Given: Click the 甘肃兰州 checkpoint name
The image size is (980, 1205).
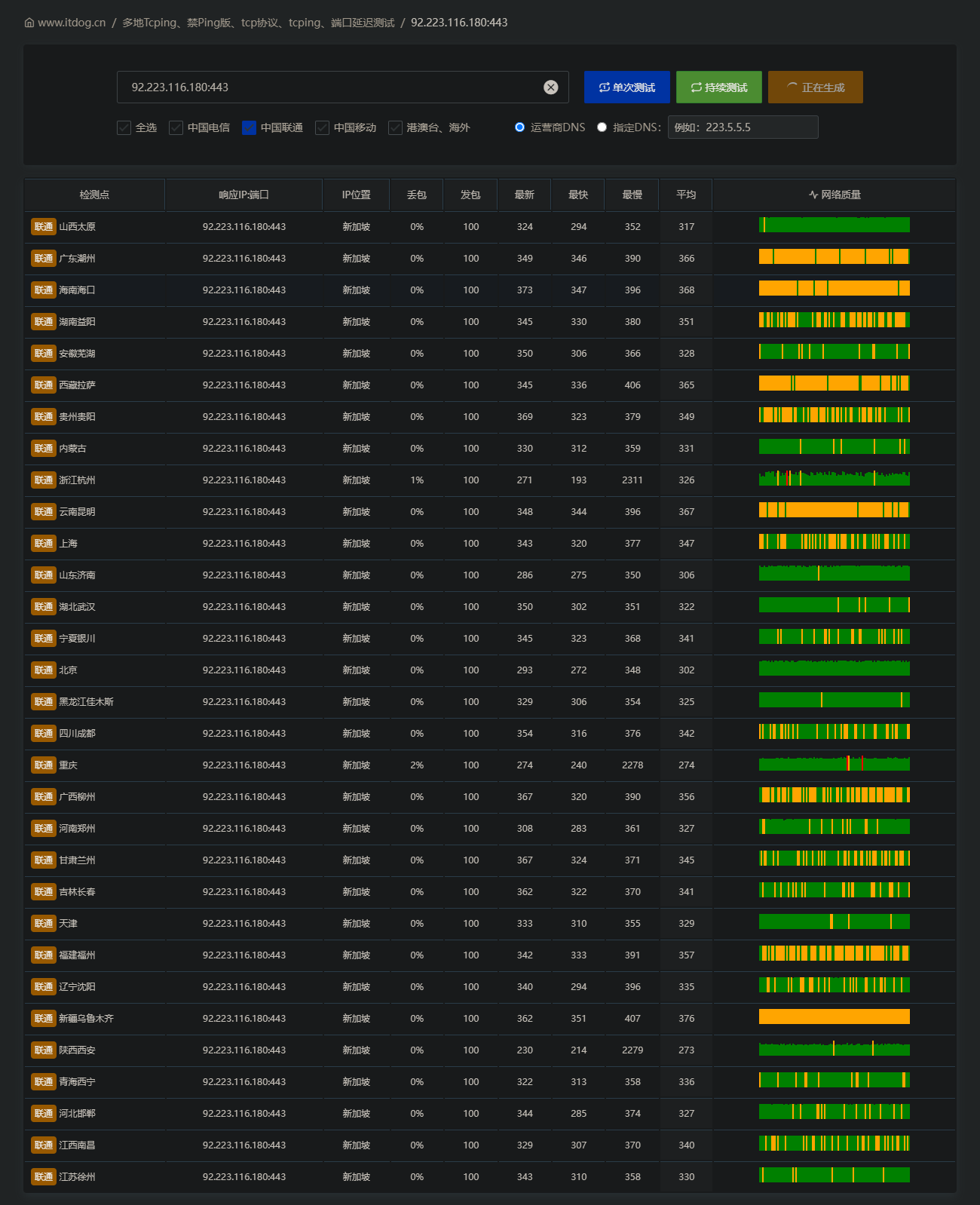Looking at the screenshot, I should click(x=78, y=860).
